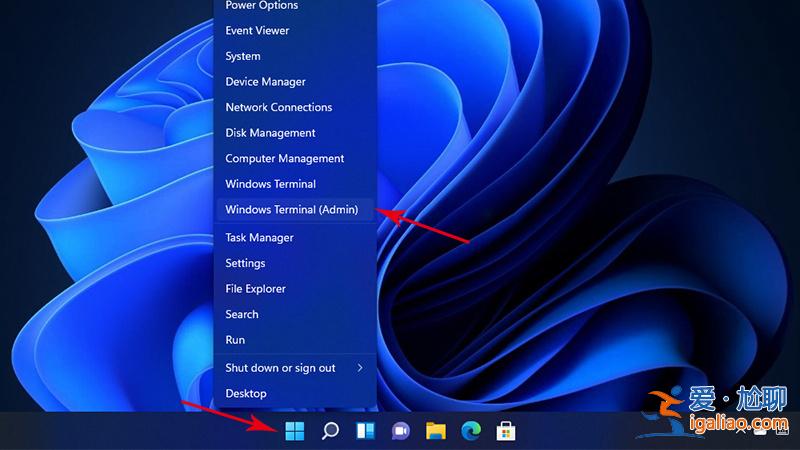This screenshot has height=450, width=800.
Task: Open the Task View taskbar icon
Action: tap(365, 431)
